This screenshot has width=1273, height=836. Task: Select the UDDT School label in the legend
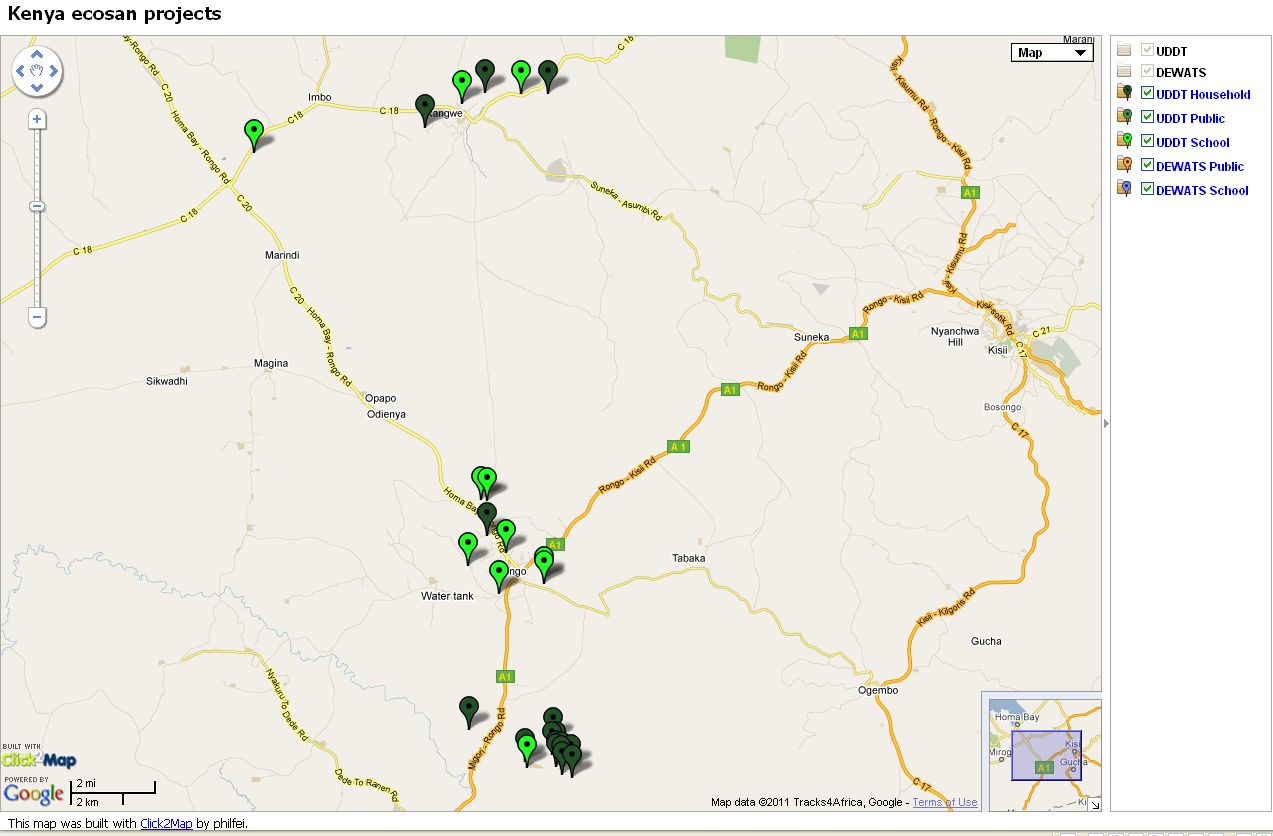click(1195, 141)
